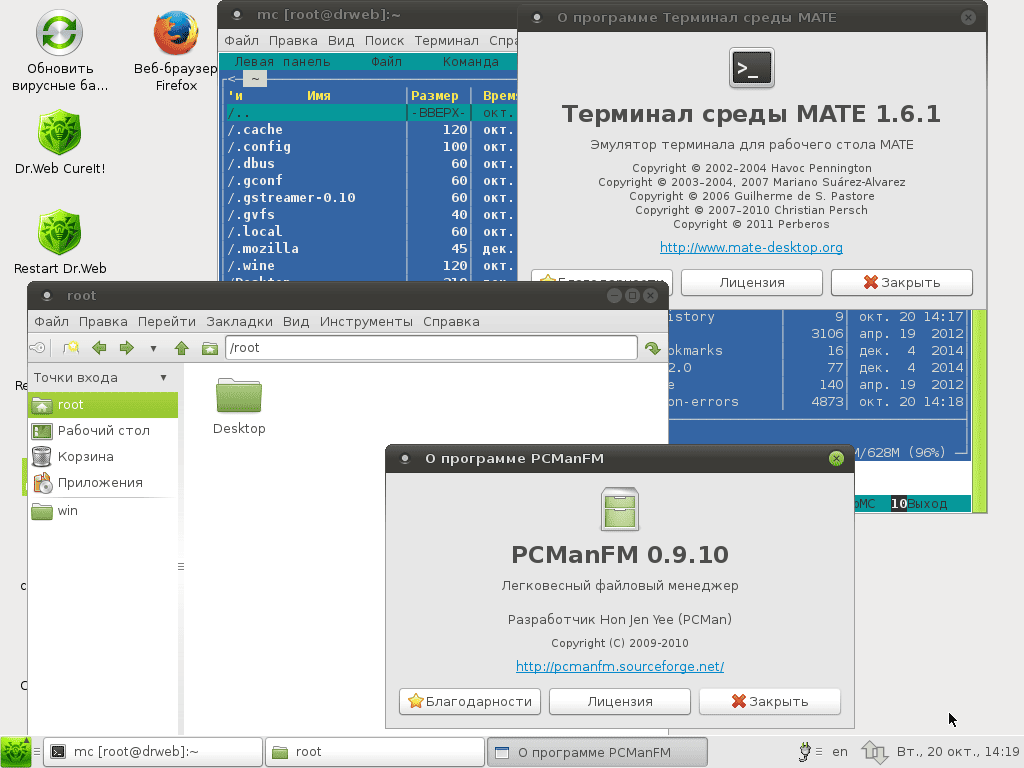The height and width of the screenshot is (768, 1024).
Task: Open 'Справка' menu in file manager
Action: 451,321
